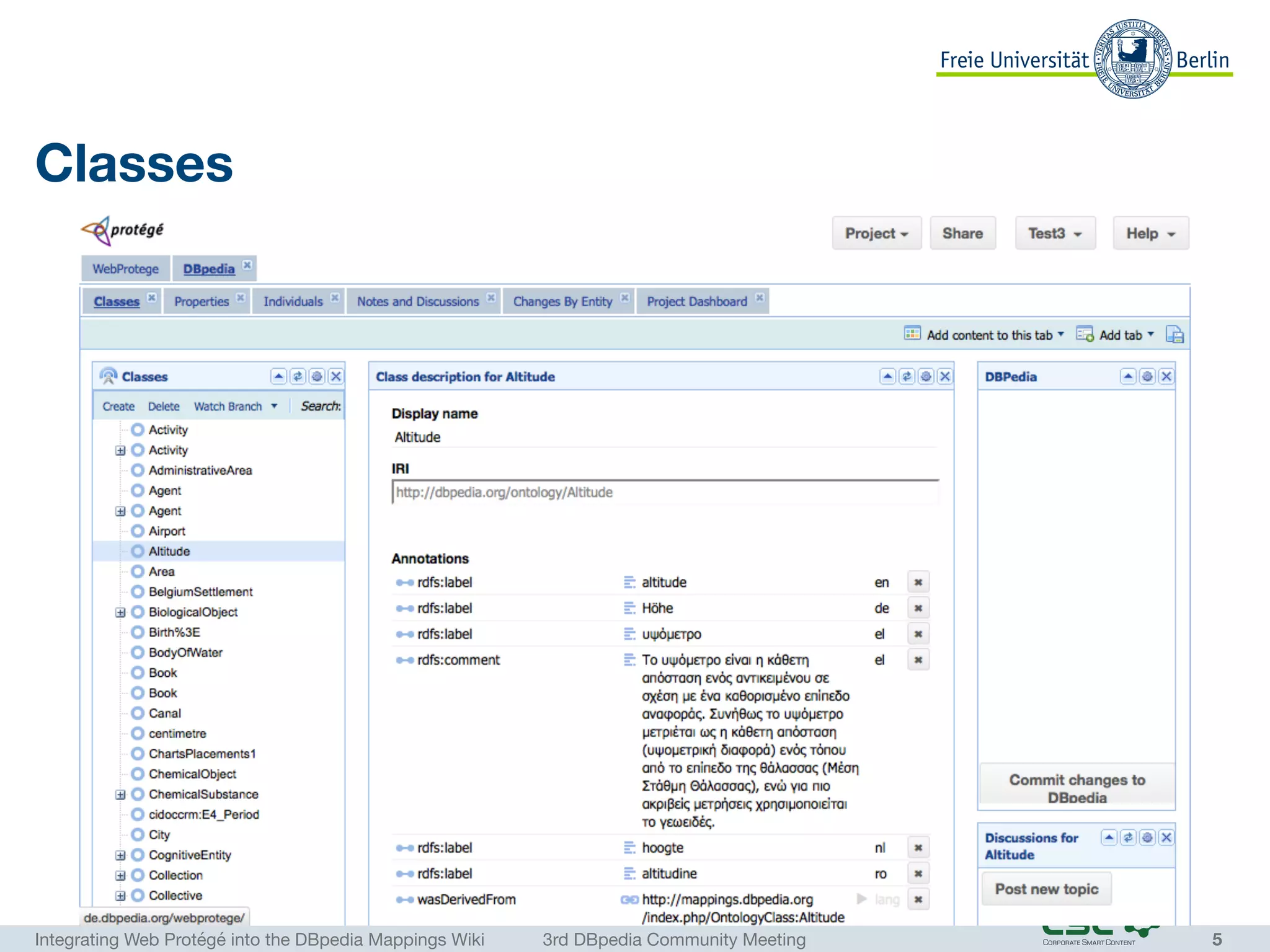
Task: Select the BelgiumSettlement class
Action: pos(200,592)
